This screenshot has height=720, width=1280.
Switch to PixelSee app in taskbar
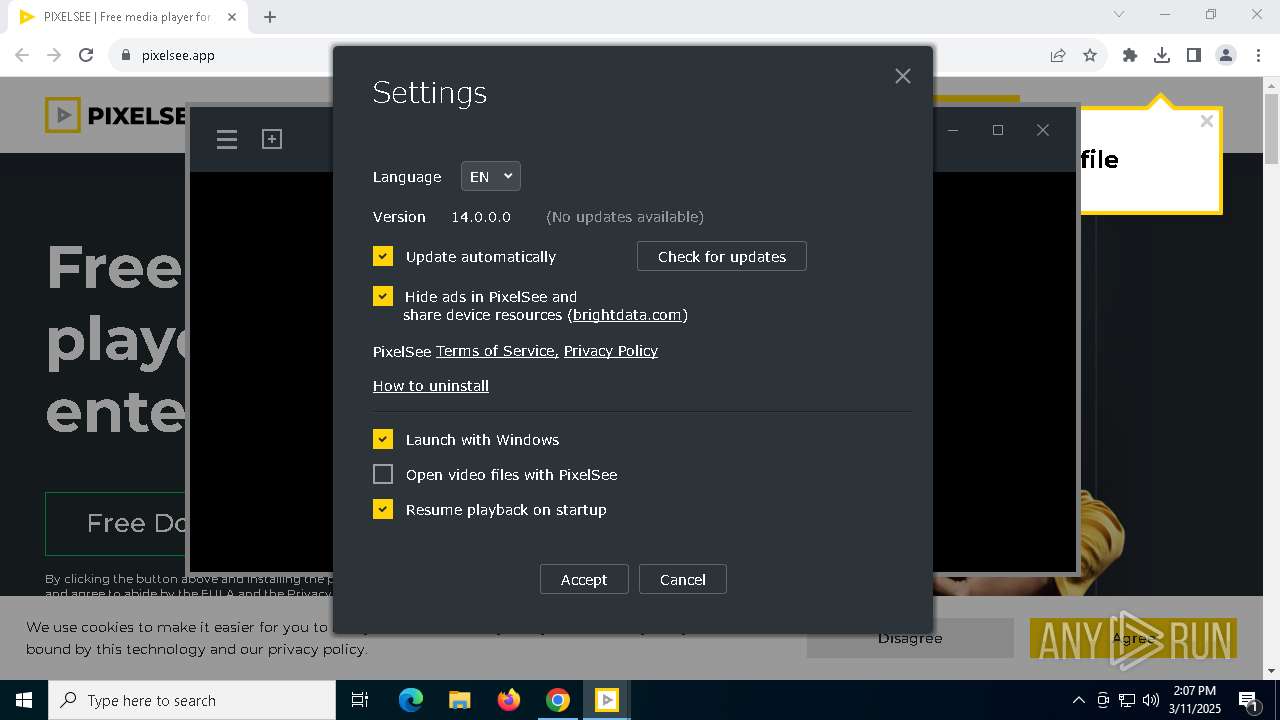[x=607, y=700]
